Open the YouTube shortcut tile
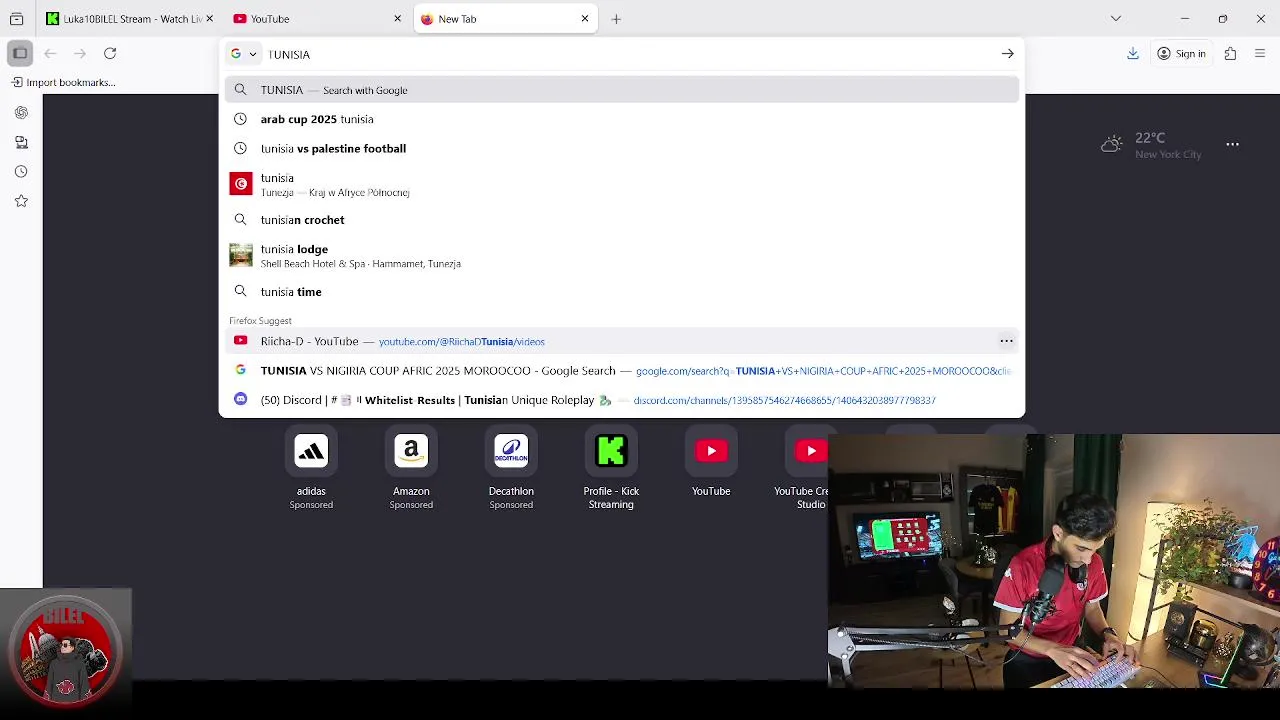Viewport: 1280px width, 720px height. (x=711, y=462)
